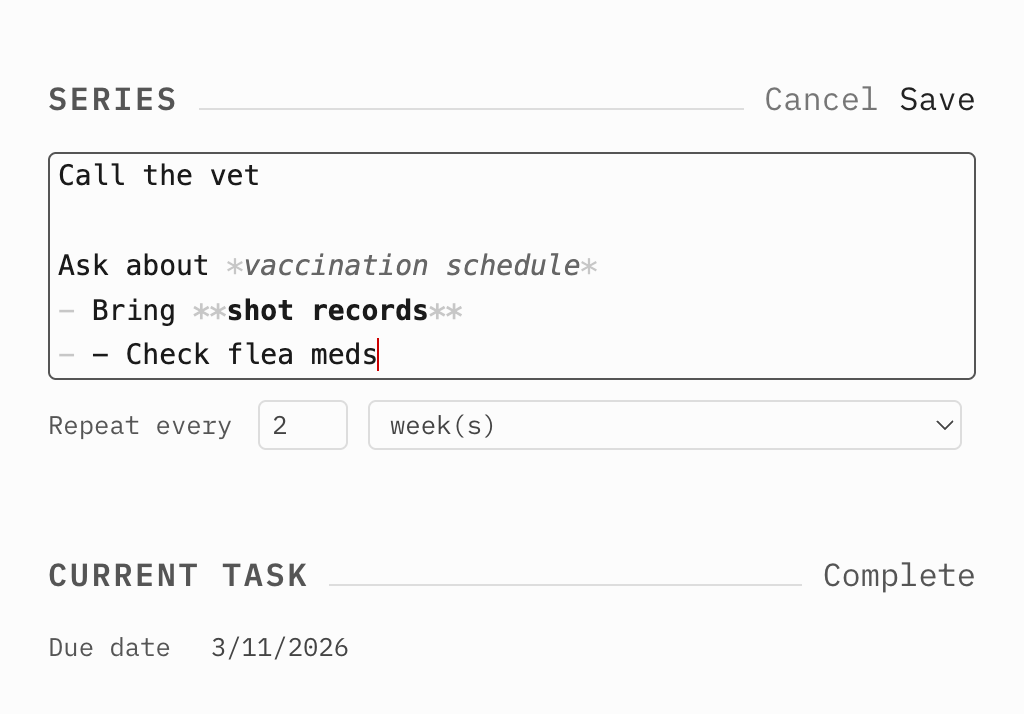Click the closing asterisks after "records"
Screen dimensions: 1024x714
coord(445,311)
